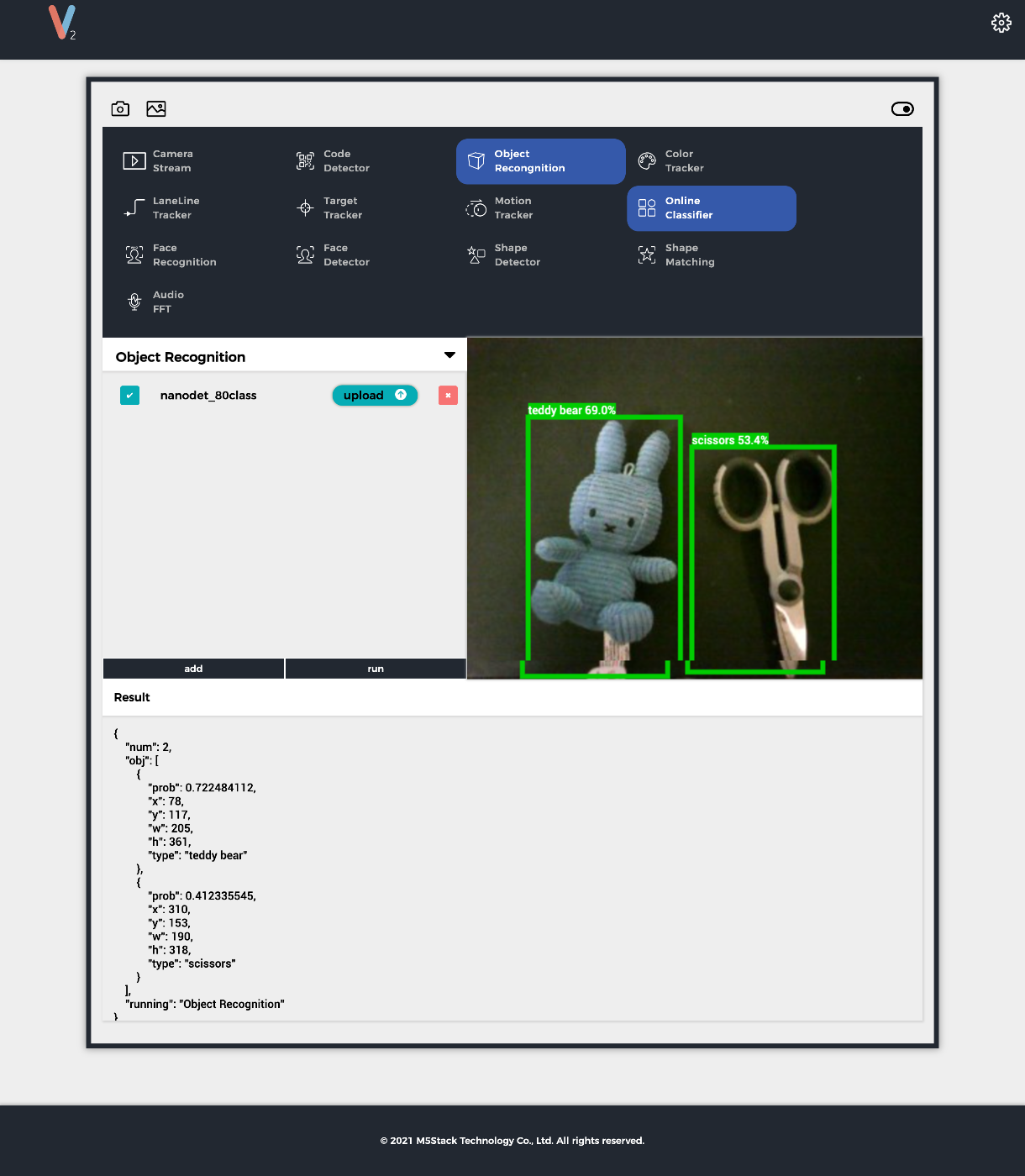Click the Target Tracker crosshair icon
Screen dimensions: 1025x1176
point(306,208)
